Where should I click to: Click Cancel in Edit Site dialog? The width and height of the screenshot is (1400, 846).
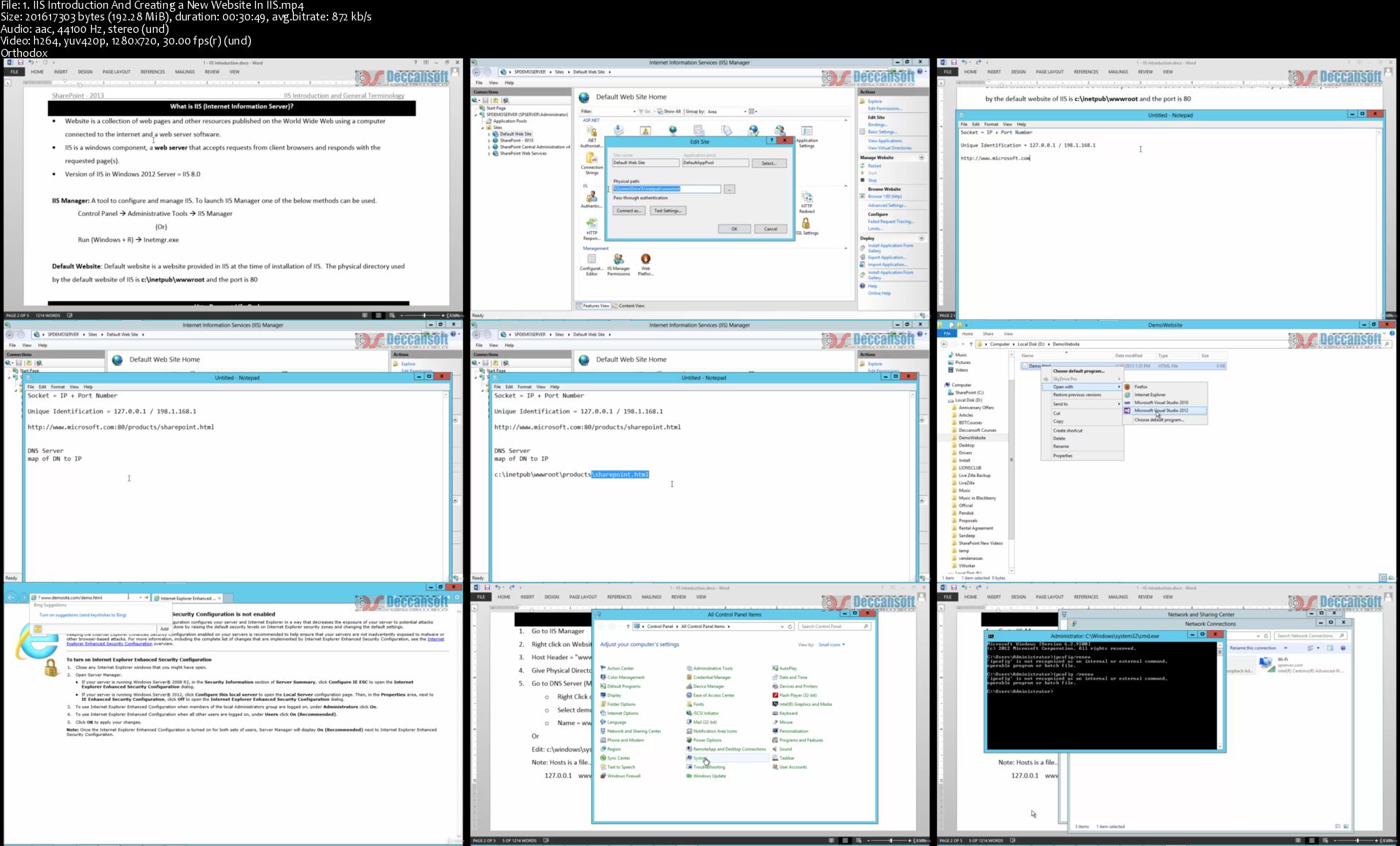pyautogui.click(x=770, y=229)
